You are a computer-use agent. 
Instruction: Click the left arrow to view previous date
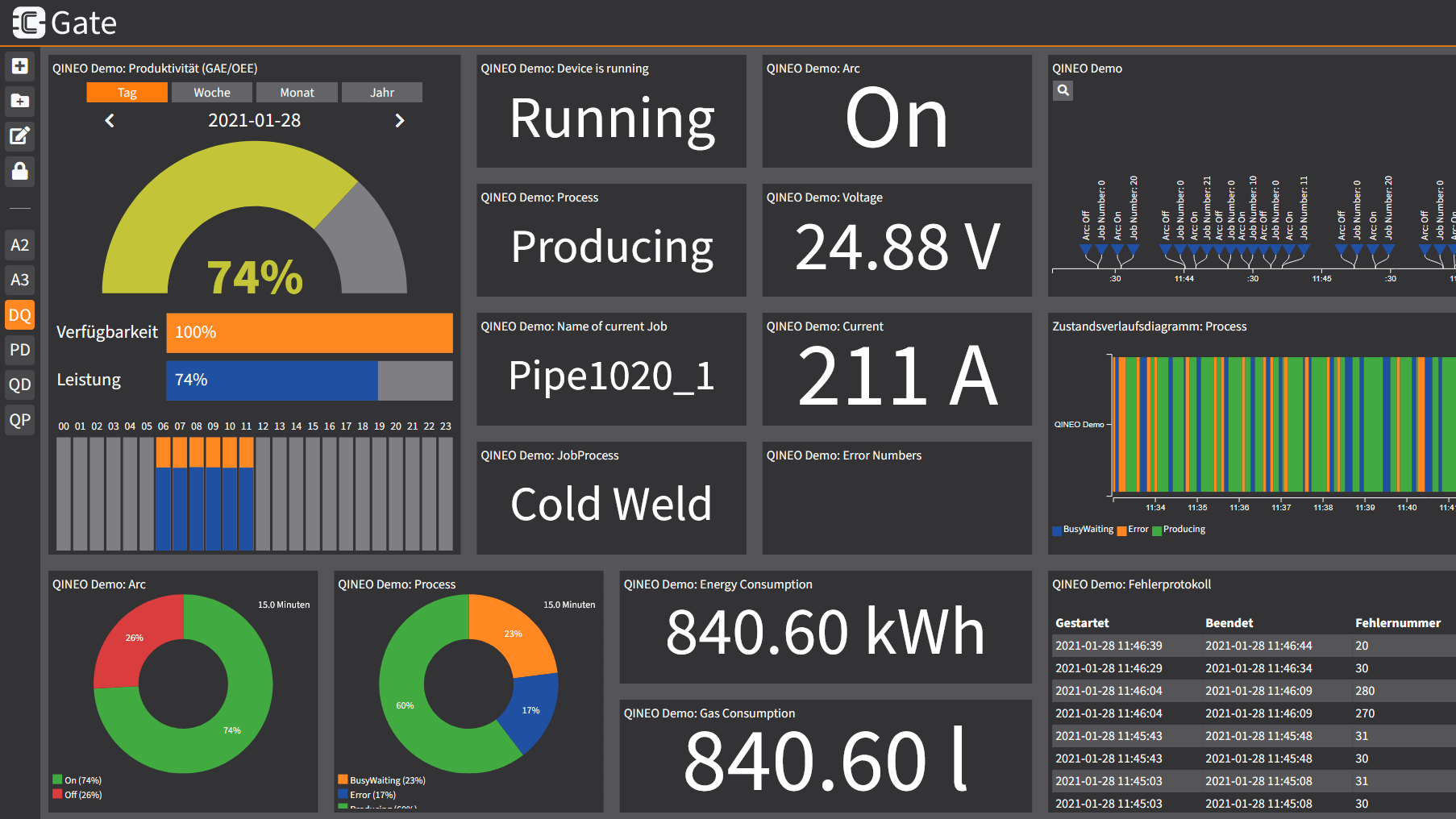pyautogui.click(x=110, y=120)
